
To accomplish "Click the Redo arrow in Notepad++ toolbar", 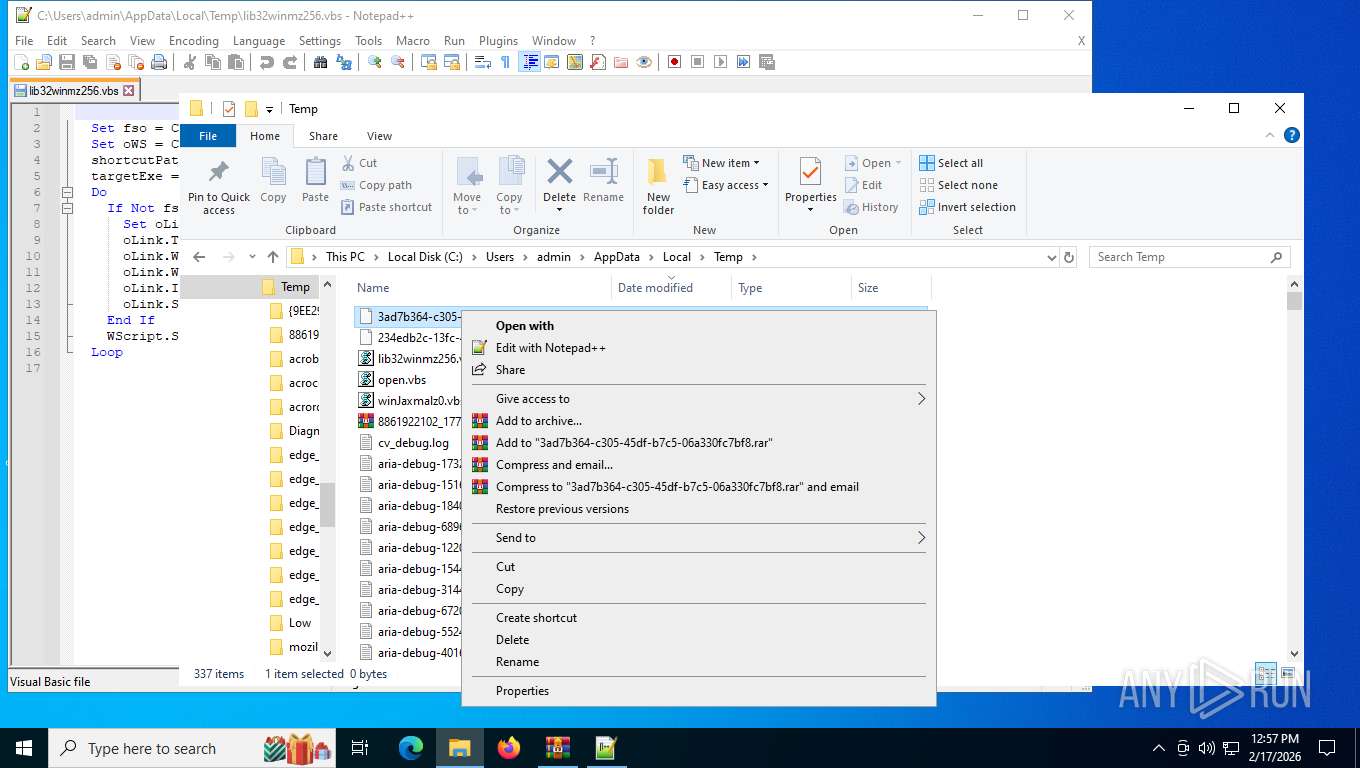I will (x=290, y=62).
